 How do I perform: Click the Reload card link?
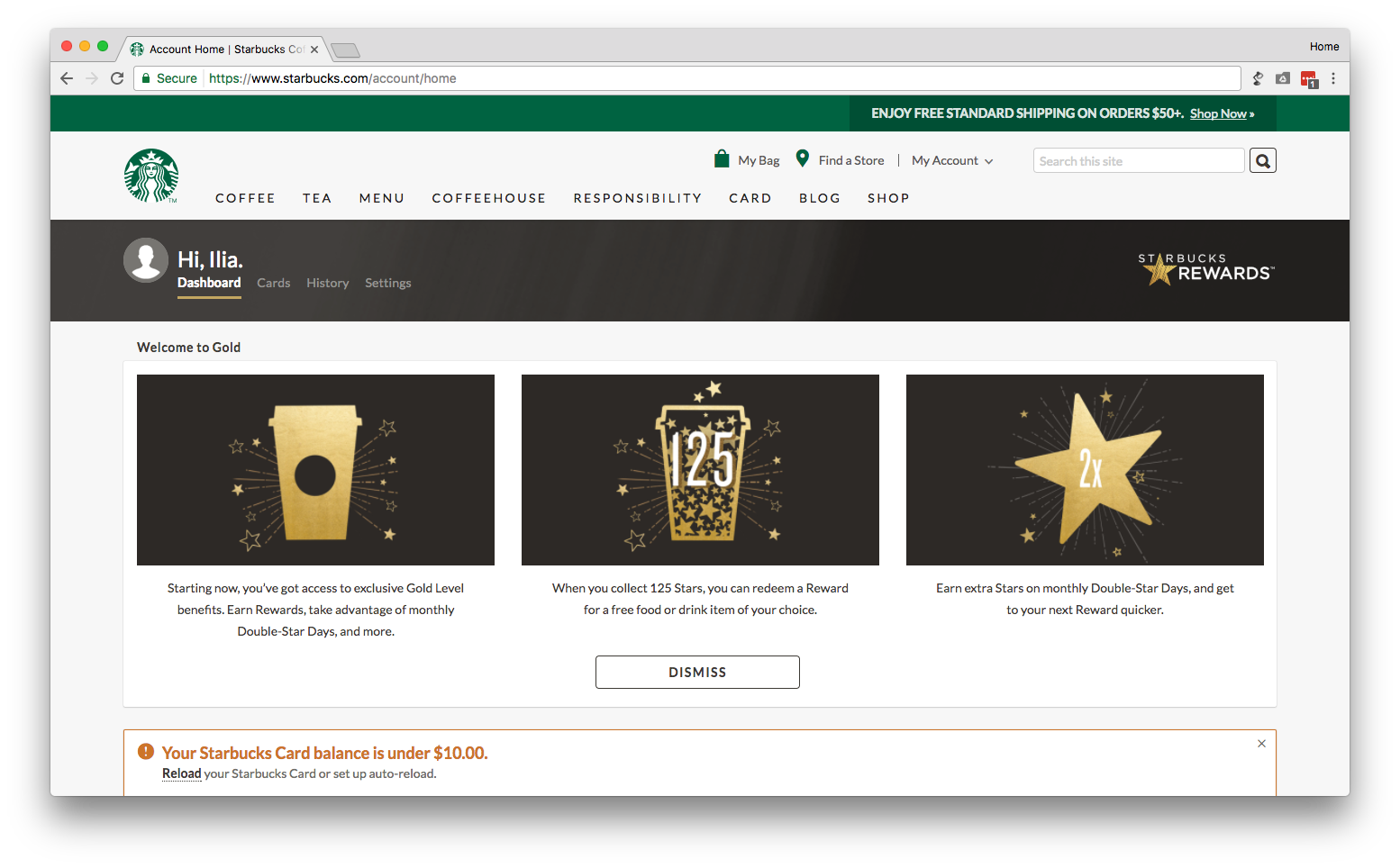coord(181,773)
